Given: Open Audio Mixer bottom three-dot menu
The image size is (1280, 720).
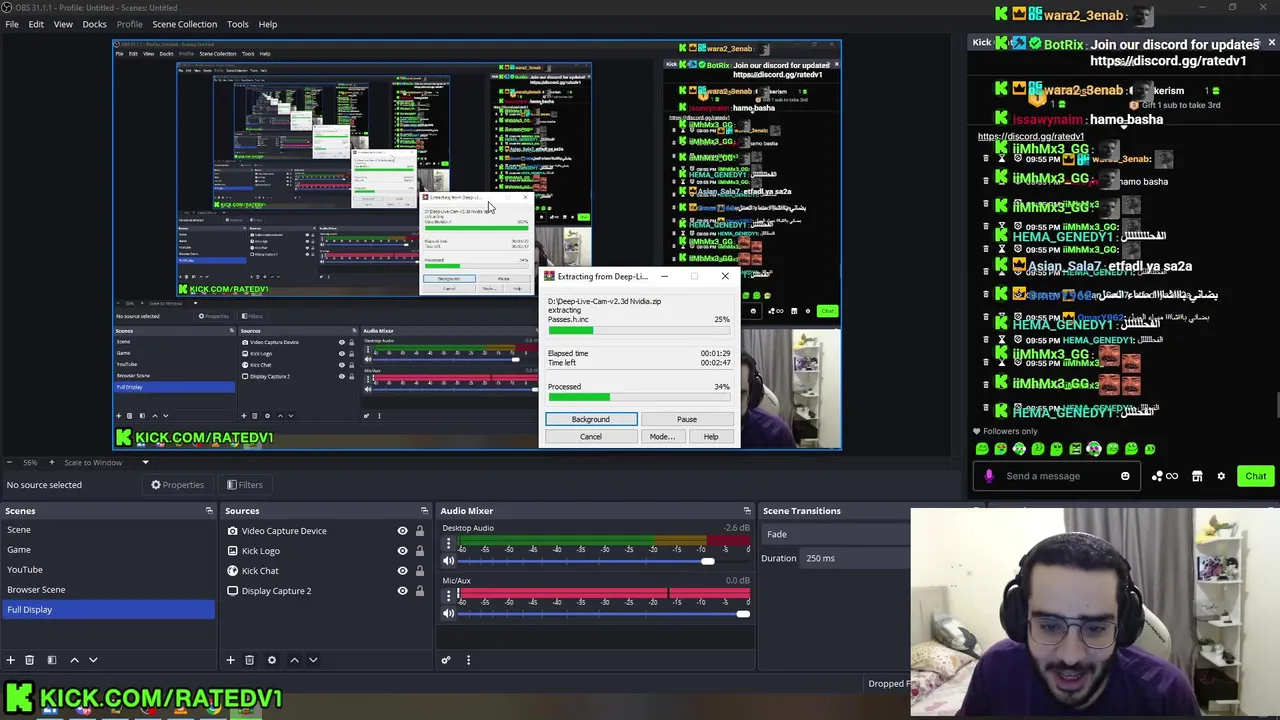Looking at the screenshot, I should pos(468,660).
